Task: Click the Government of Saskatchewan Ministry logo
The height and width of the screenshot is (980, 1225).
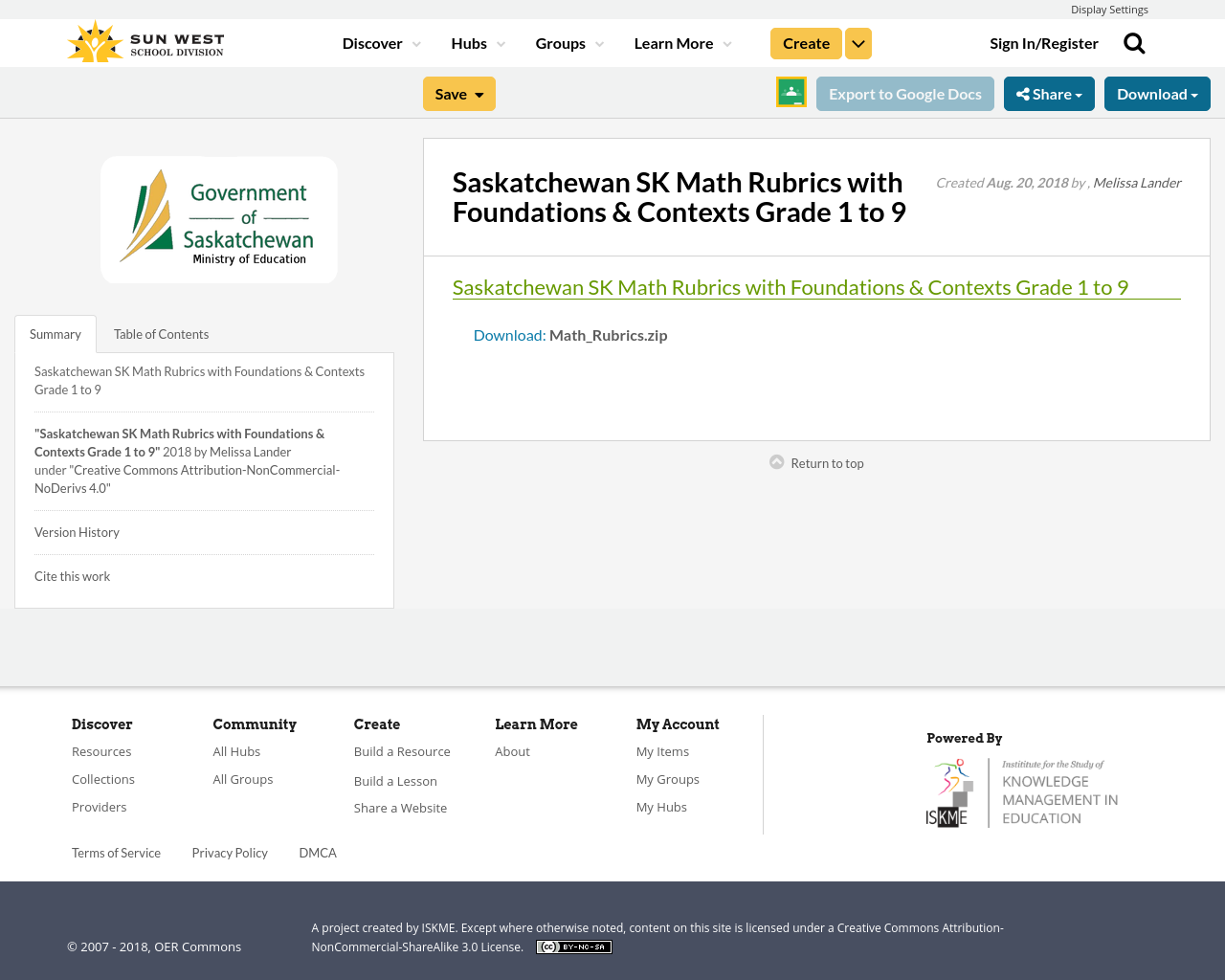Action: click(x=219, y=218)
